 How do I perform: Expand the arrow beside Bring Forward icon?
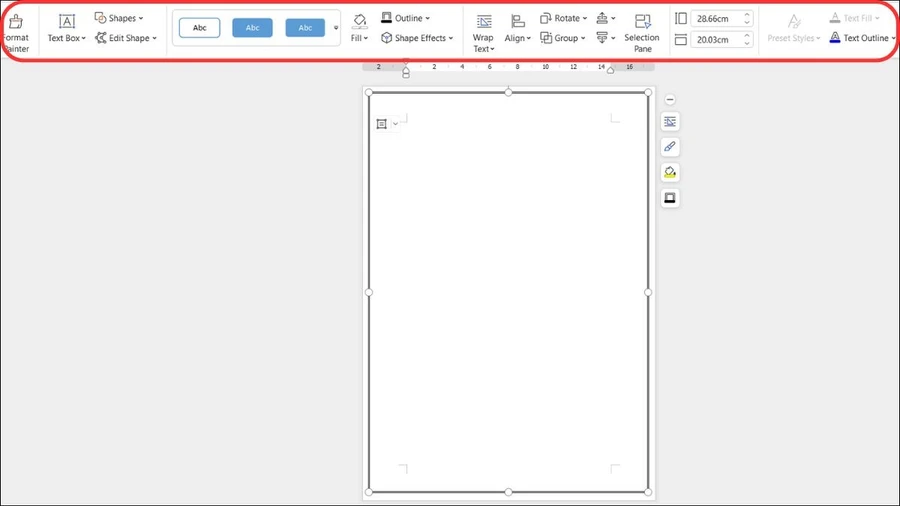(613, 18)
